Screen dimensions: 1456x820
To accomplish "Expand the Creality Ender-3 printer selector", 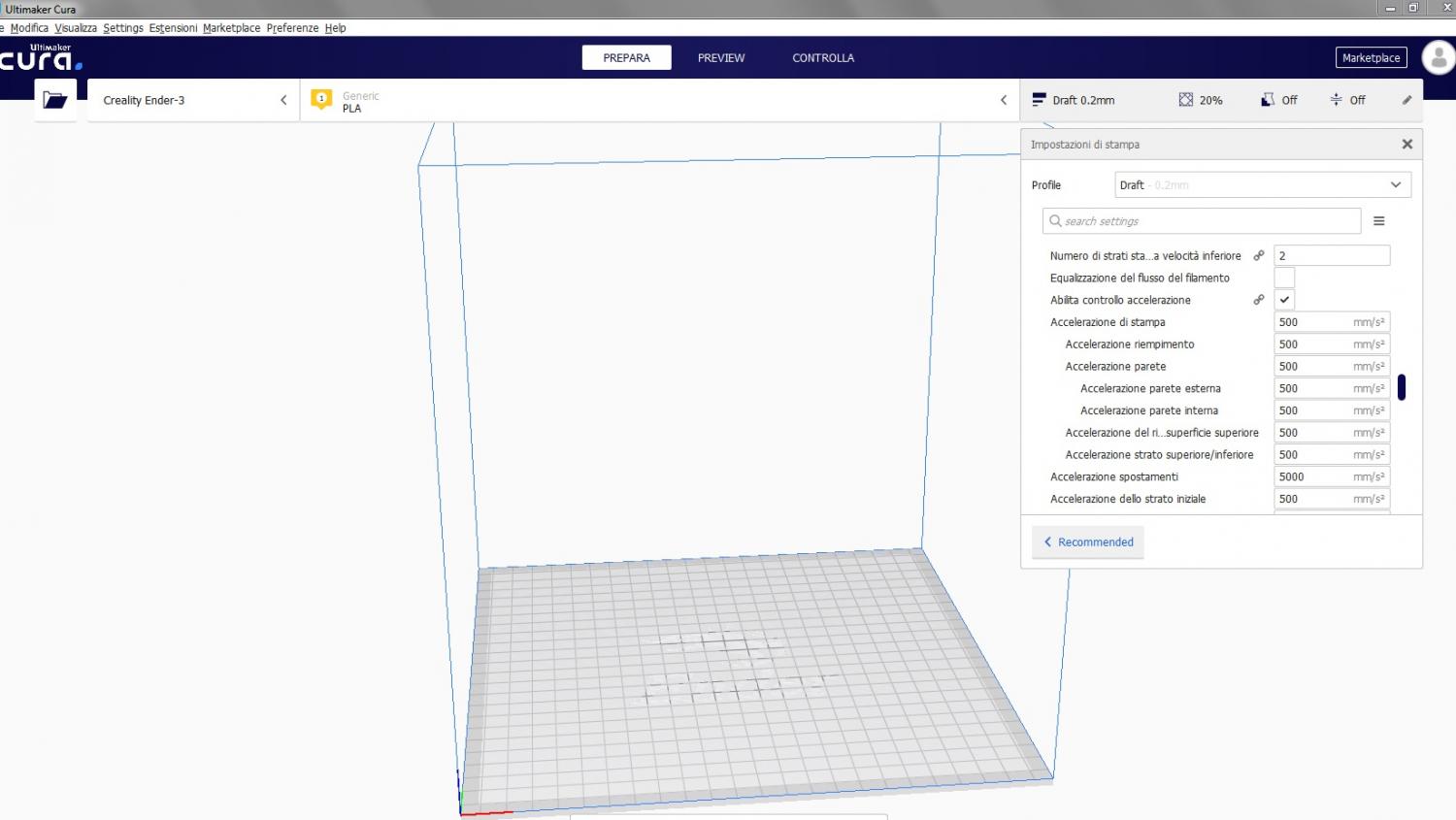I will pyautogui.click(x=194, y=100).
